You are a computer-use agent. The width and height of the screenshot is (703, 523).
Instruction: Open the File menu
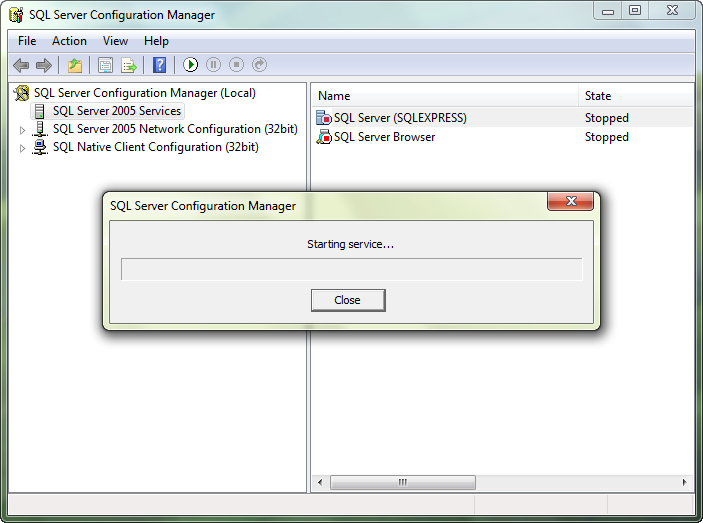click(27, 41)
